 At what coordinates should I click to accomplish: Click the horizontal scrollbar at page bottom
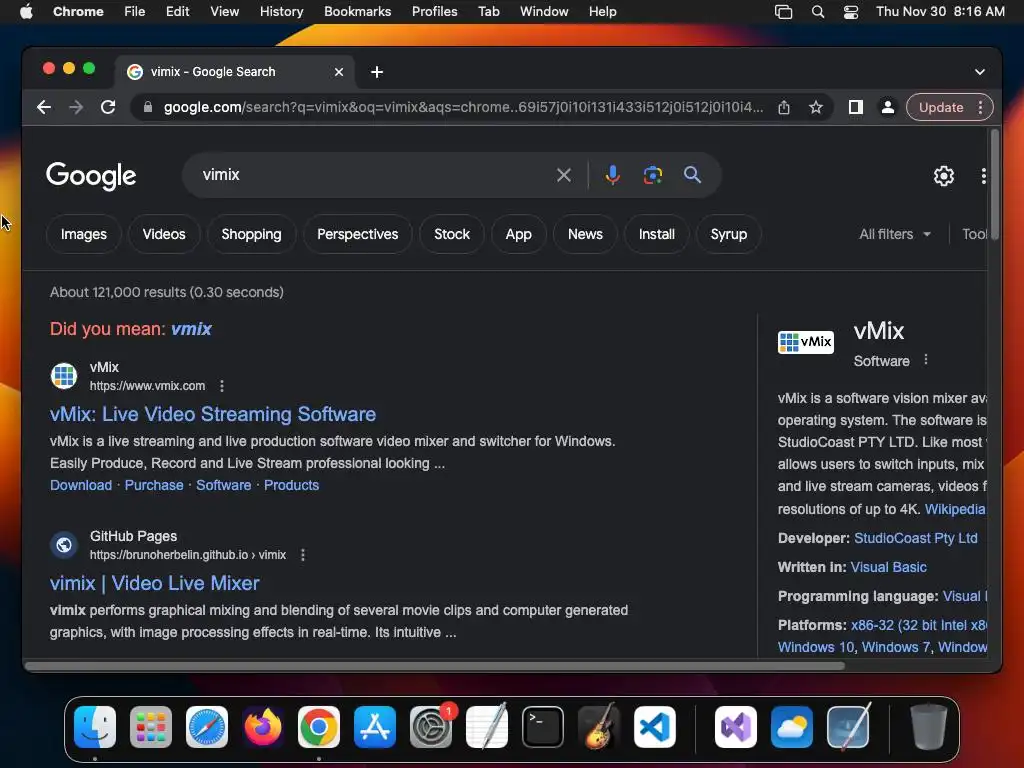pyautogui.click(x=434, y=666)
